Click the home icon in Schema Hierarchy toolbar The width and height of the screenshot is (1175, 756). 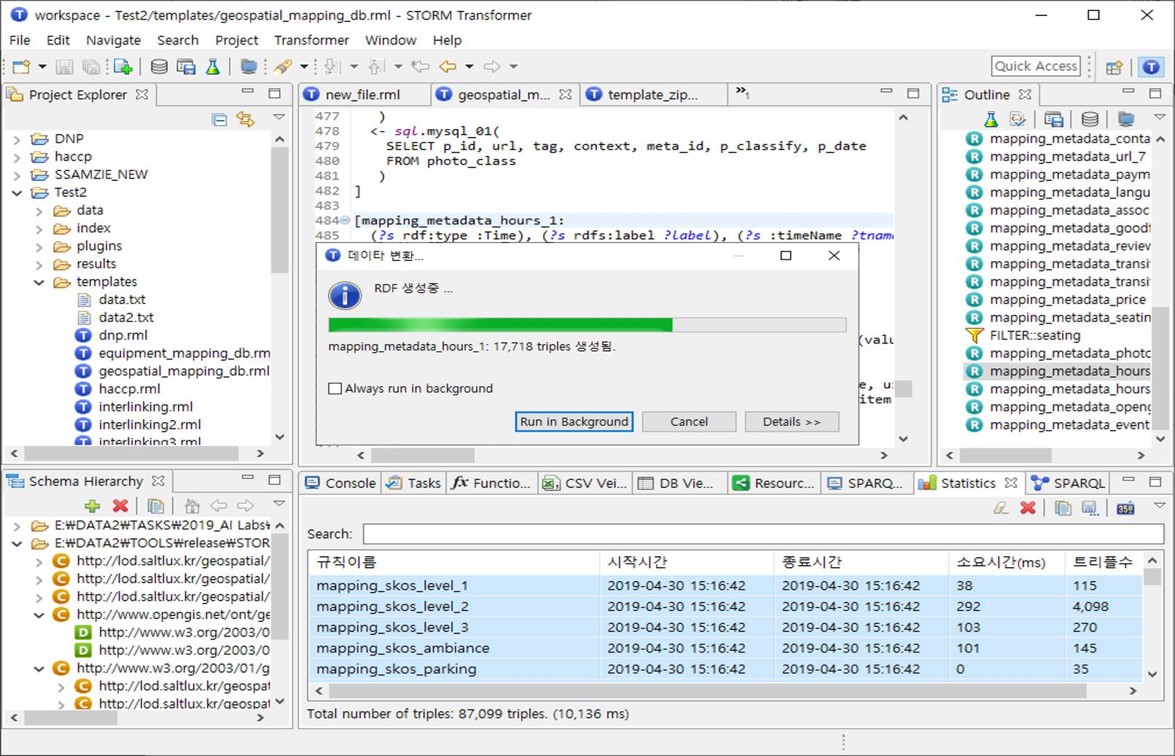tap(192, 506)
